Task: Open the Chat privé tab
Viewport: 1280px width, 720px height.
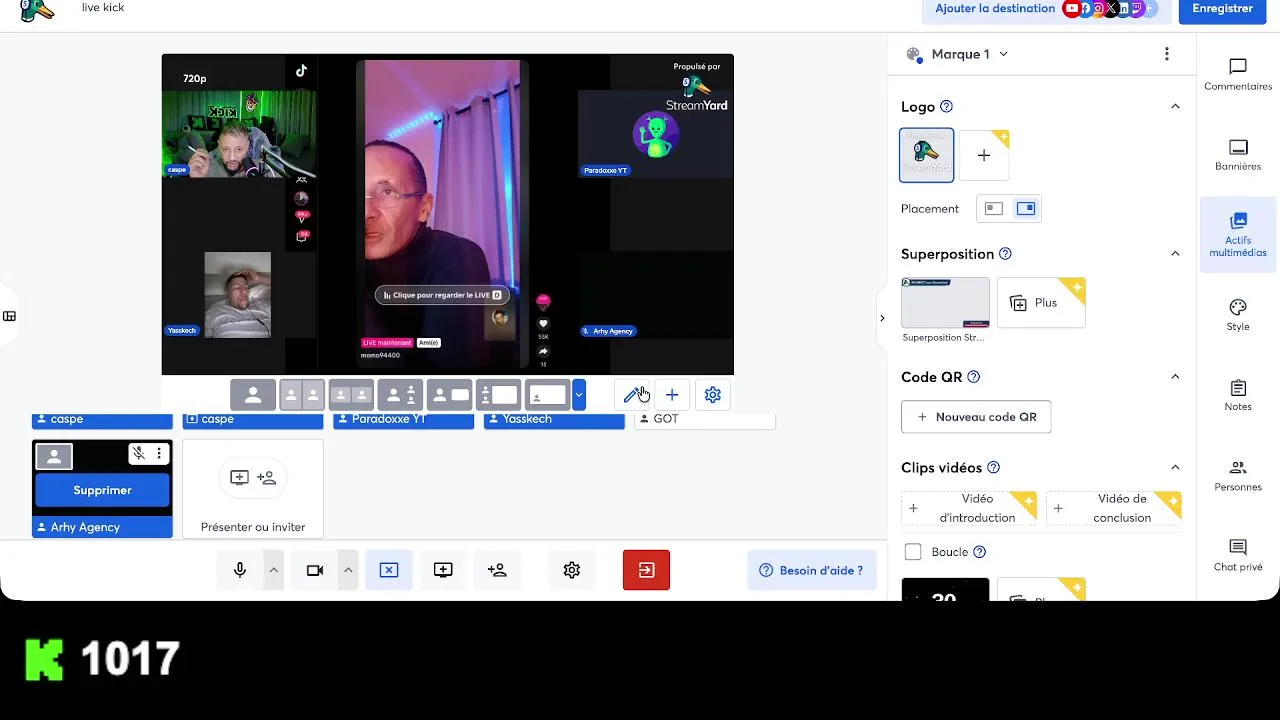Action: pyautogui.click(x=1238, y=555)
